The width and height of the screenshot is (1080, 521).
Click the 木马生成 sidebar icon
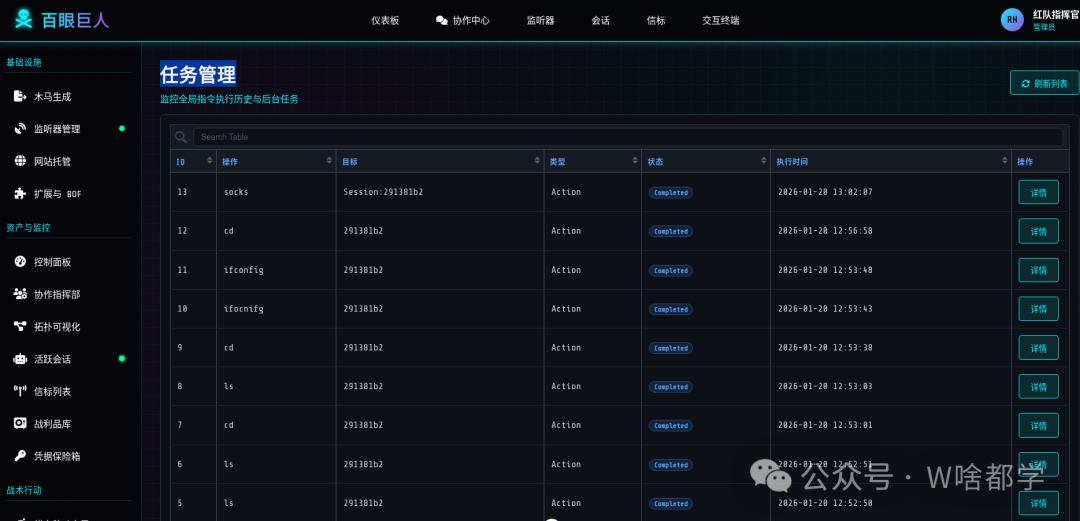click(20, 96)
